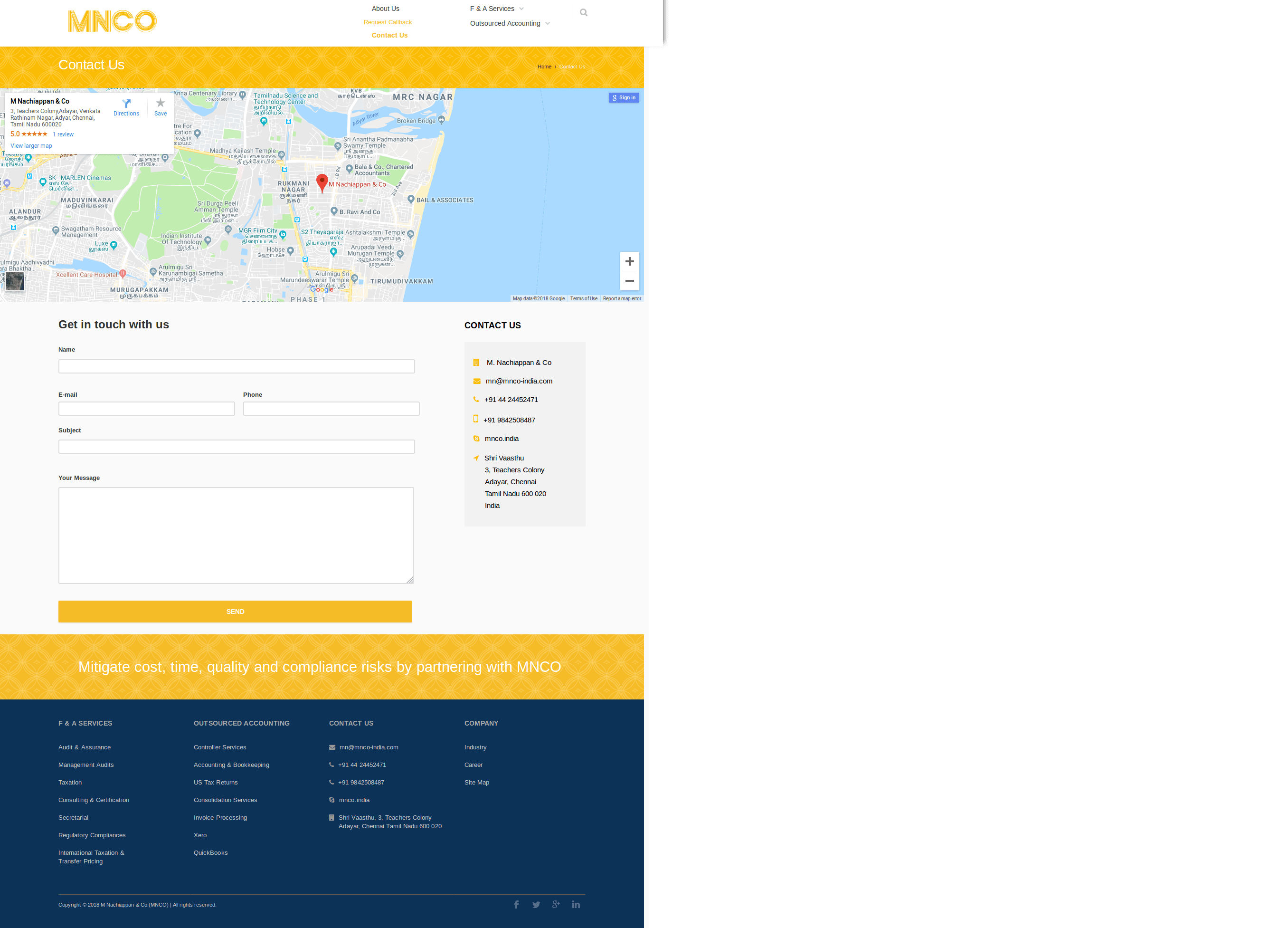Expand the F & A Services dropdown arrow
The width and height of the screenshot is (1288, 928).
point(521,9)
